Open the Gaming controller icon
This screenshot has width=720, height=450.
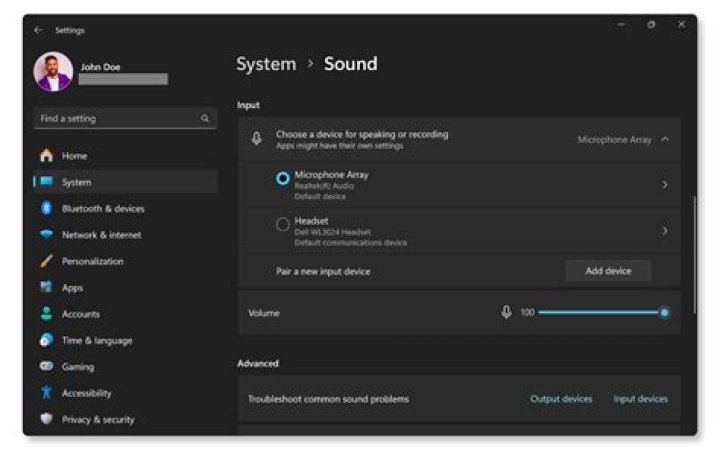click(46, 367)
